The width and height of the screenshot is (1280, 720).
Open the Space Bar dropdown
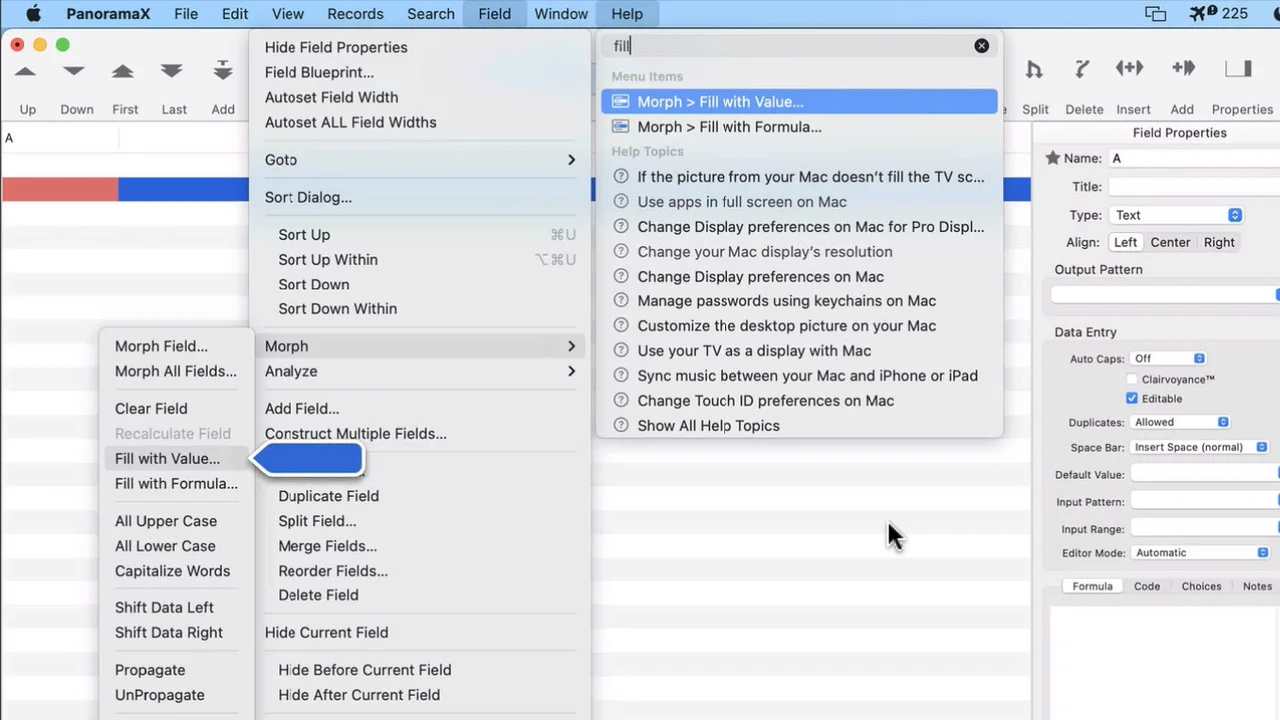coord(1200,447)
